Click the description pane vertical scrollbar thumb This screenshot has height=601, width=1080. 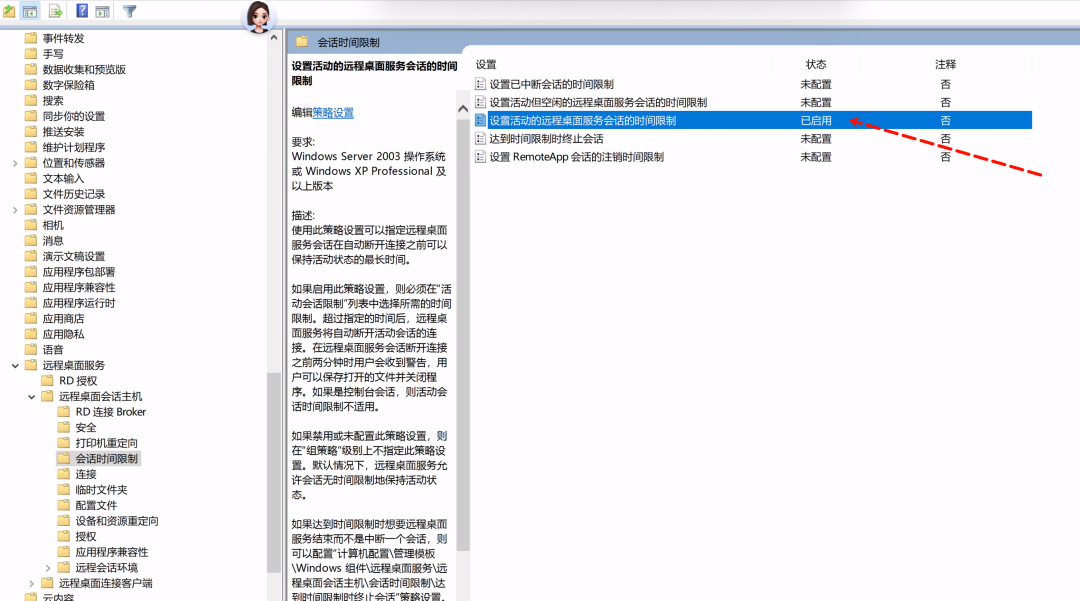coord(463,334)
